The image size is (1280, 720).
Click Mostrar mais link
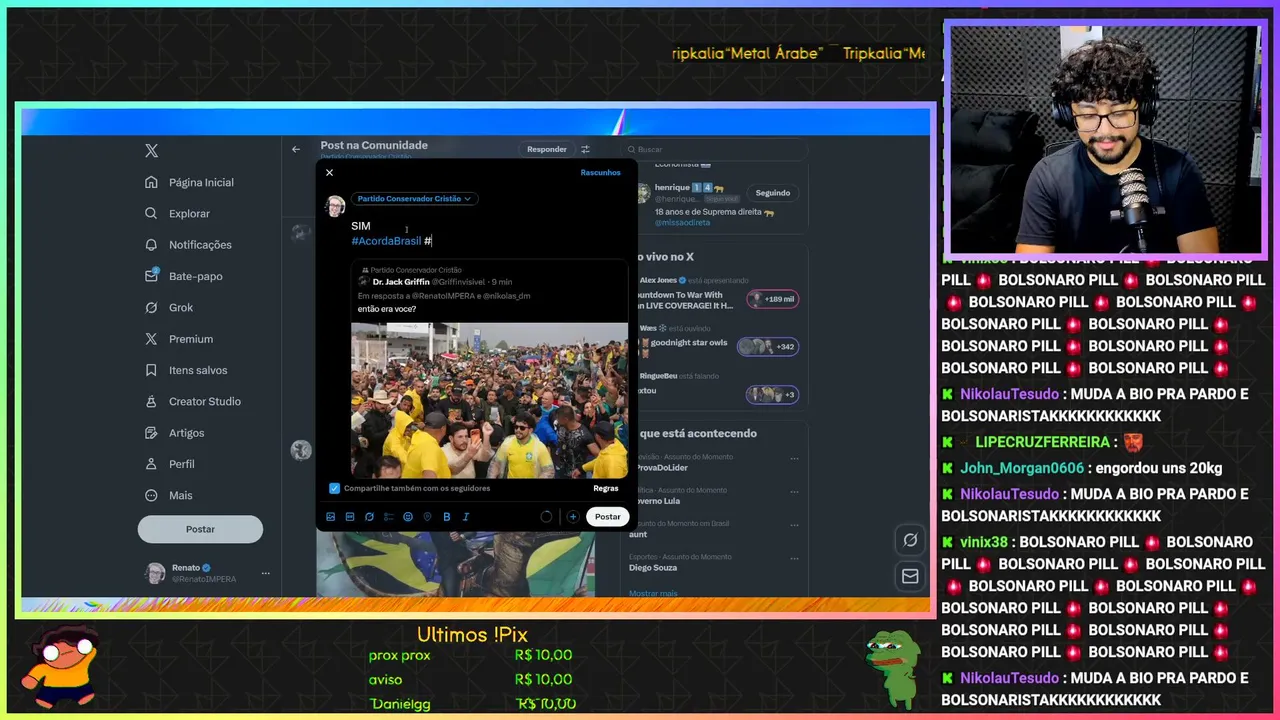pos(653,593)
